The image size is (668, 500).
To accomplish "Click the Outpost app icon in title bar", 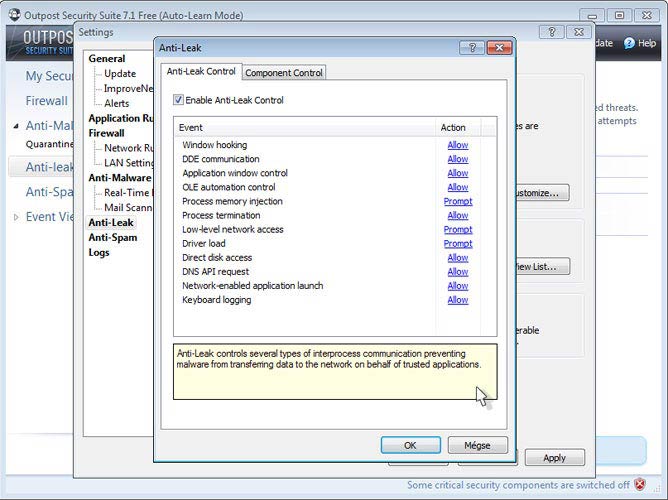I will (11, 16).
